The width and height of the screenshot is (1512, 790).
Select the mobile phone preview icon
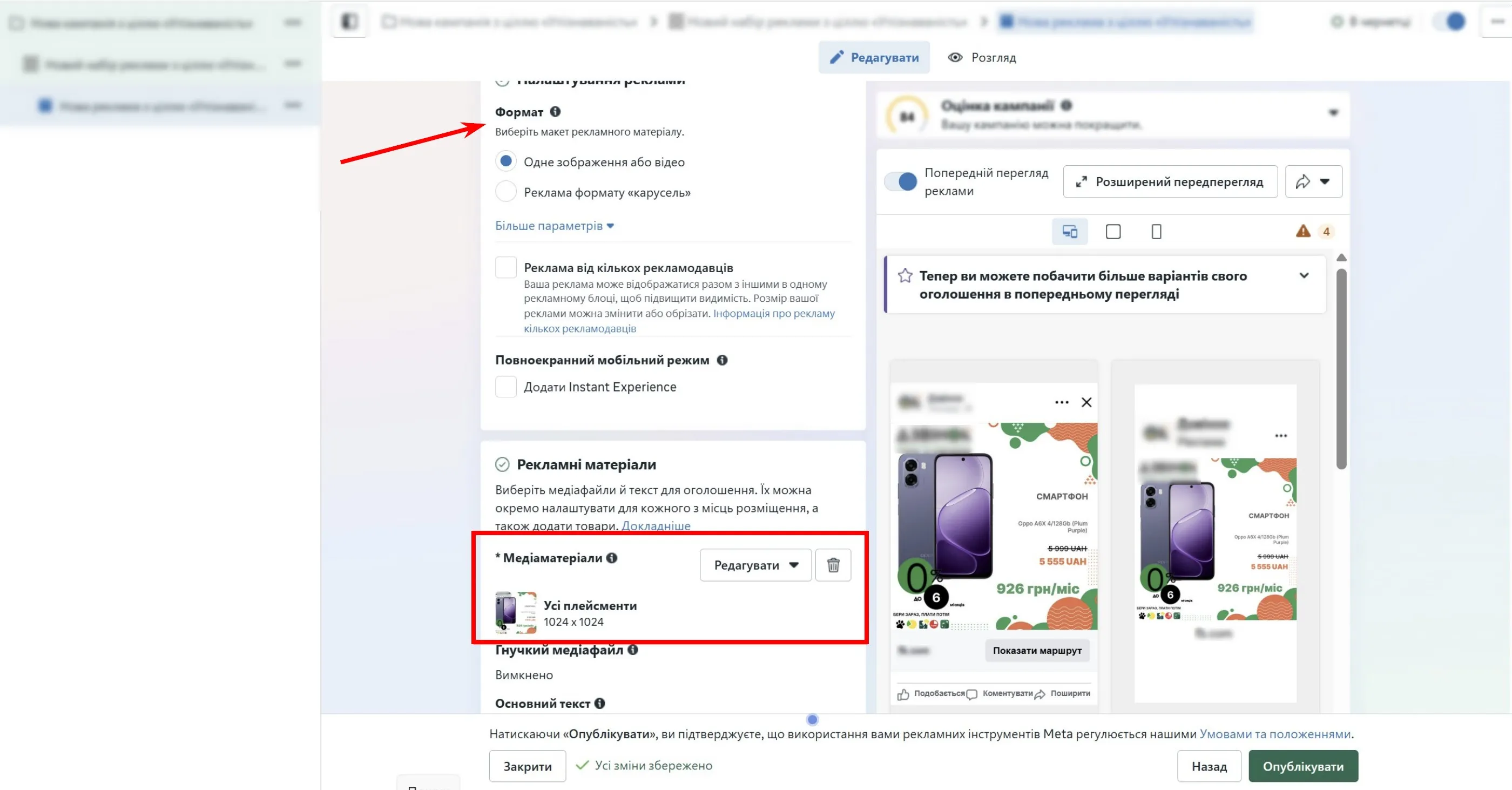click(x=1156, y=232)
